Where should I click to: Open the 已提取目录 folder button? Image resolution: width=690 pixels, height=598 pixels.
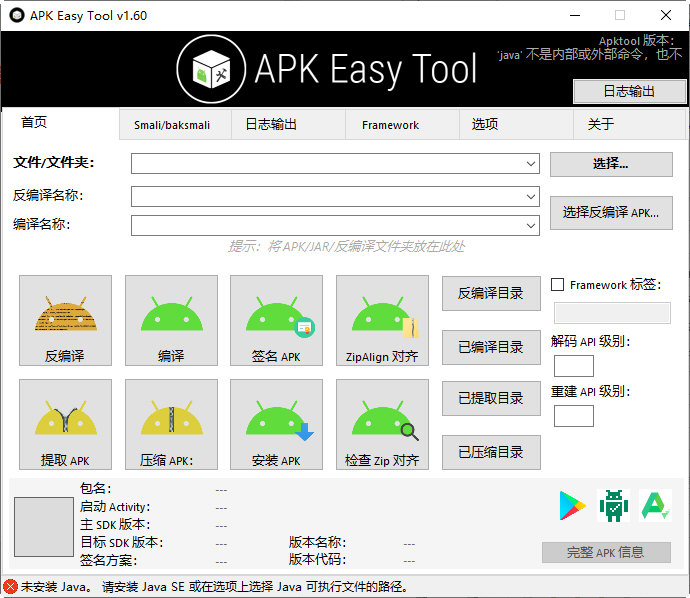491,398
